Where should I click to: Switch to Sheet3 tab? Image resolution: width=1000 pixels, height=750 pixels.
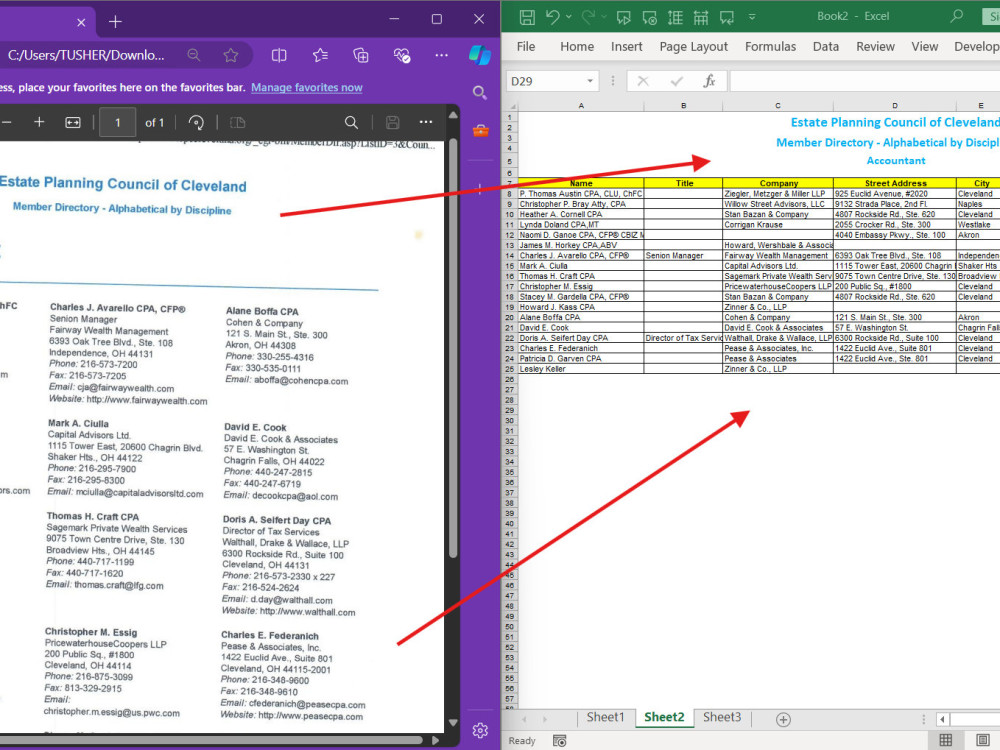pyautogui.click(x=722, y=717)
